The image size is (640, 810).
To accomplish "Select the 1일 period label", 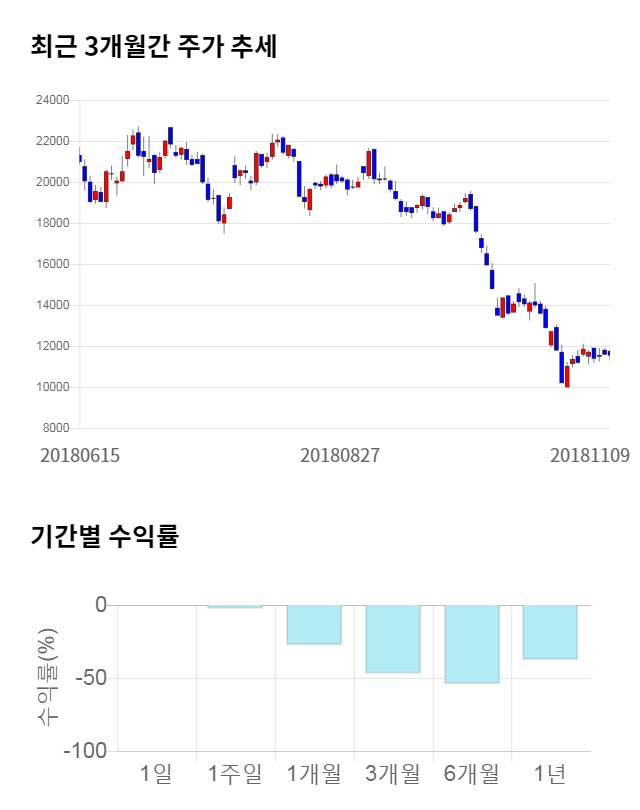I will click(156, 773).
